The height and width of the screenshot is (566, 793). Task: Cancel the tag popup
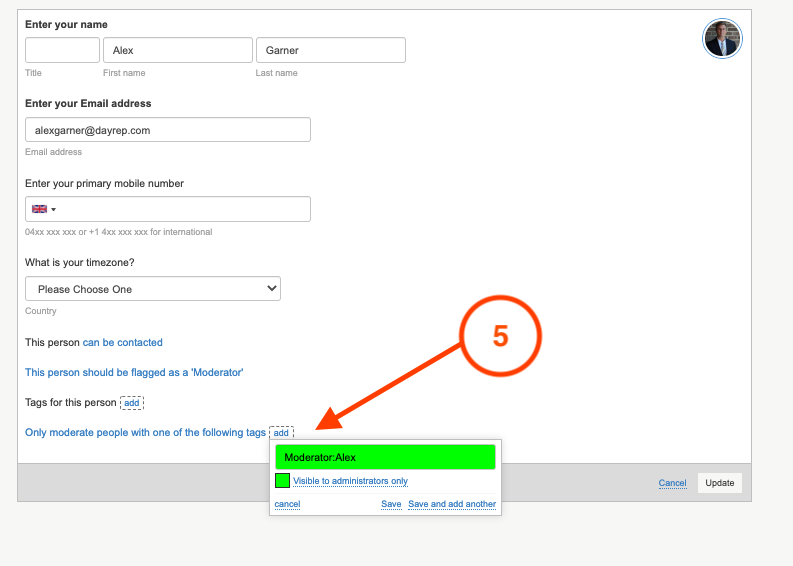click(x=287, y=504)
